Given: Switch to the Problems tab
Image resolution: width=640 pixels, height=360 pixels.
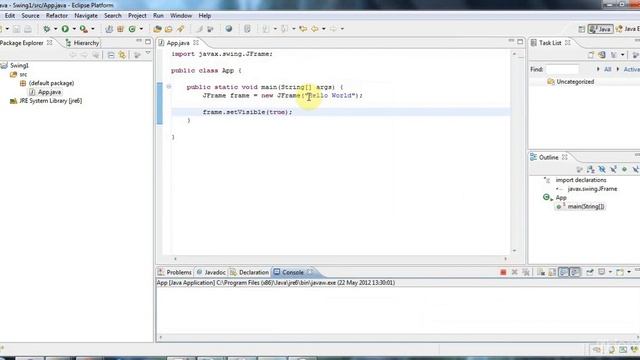Looking at the screenshot, I should [175, 272].
